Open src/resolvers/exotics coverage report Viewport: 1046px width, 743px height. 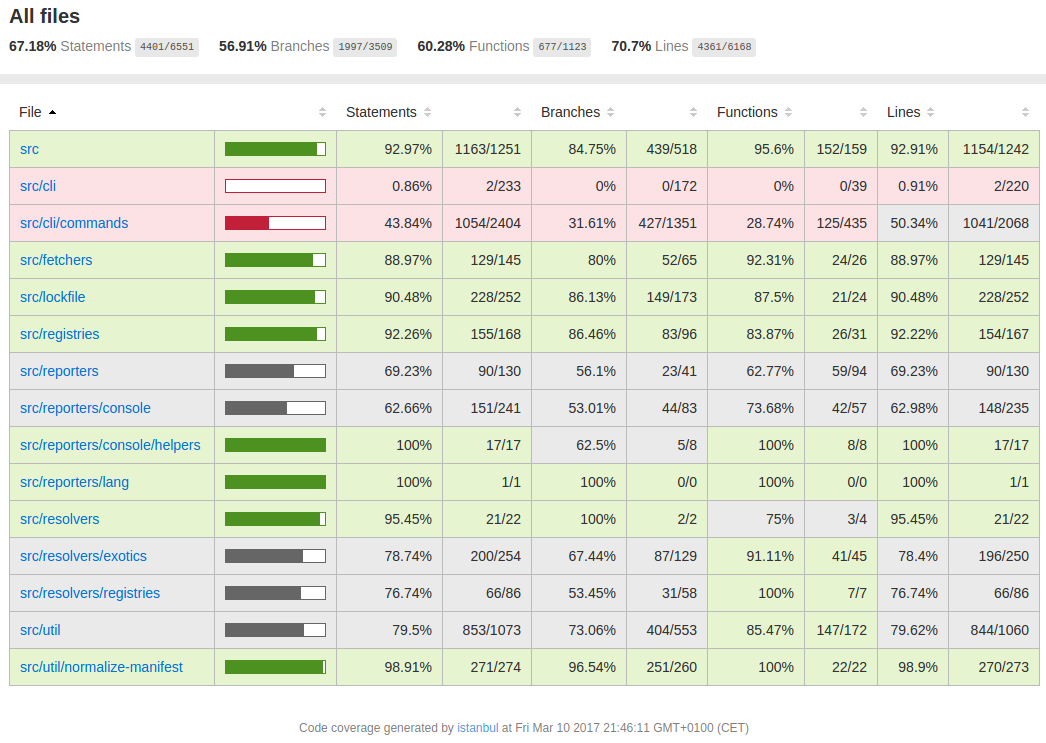point(83,556)
